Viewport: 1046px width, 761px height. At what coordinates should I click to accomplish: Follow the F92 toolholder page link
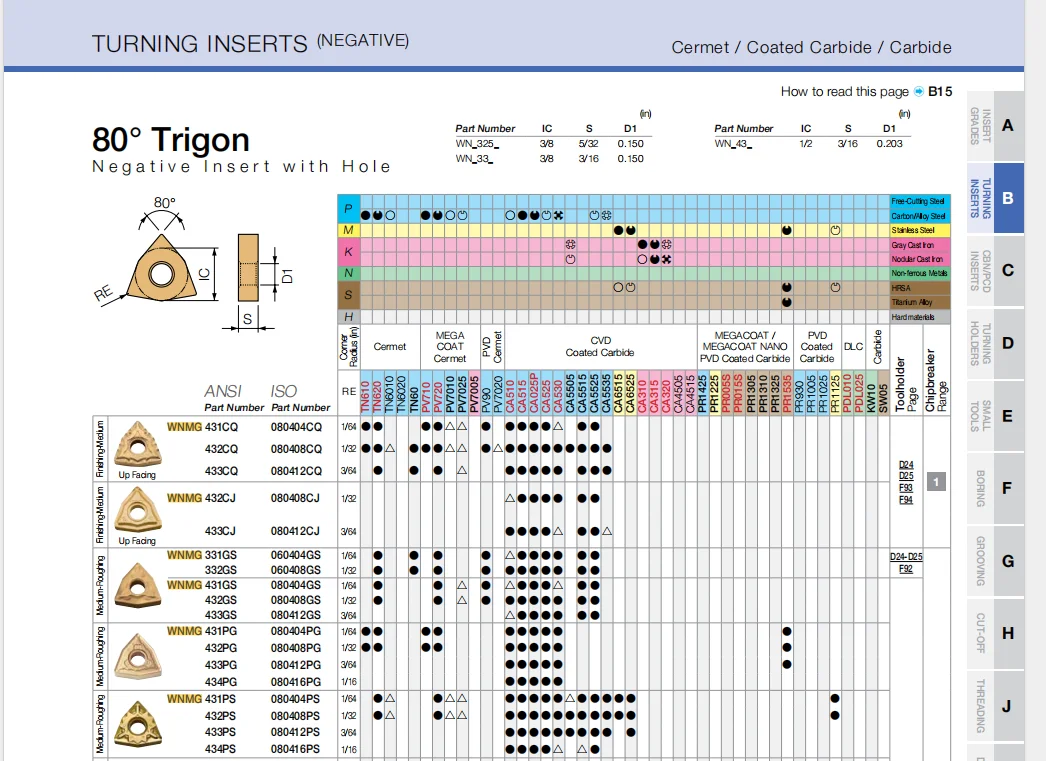coord(906,569)
